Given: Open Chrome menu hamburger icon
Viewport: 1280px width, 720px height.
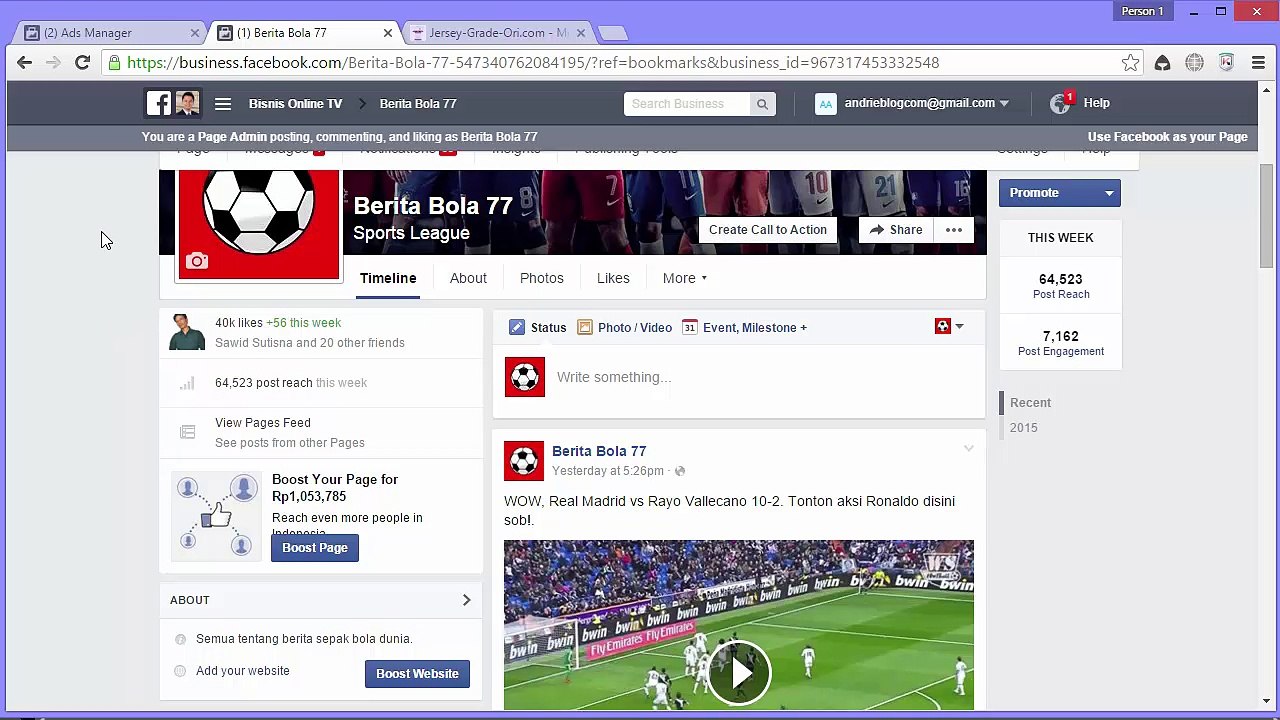Looking at the screenshot, I should [1258, 63].
